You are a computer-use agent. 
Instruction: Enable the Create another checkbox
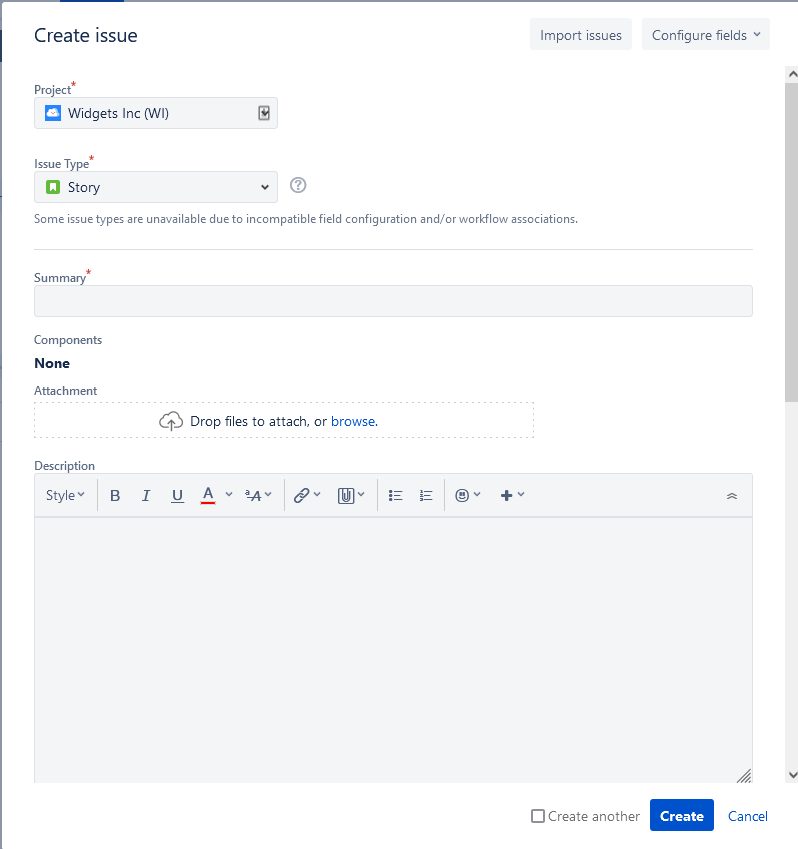coord(538,816)
